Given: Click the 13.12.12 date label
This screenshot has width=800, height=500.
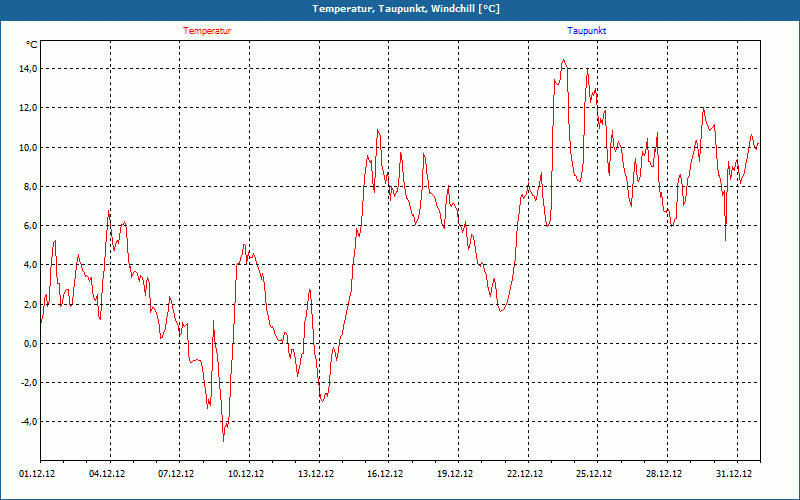Looking at the screenshot, I should point(316,474).
